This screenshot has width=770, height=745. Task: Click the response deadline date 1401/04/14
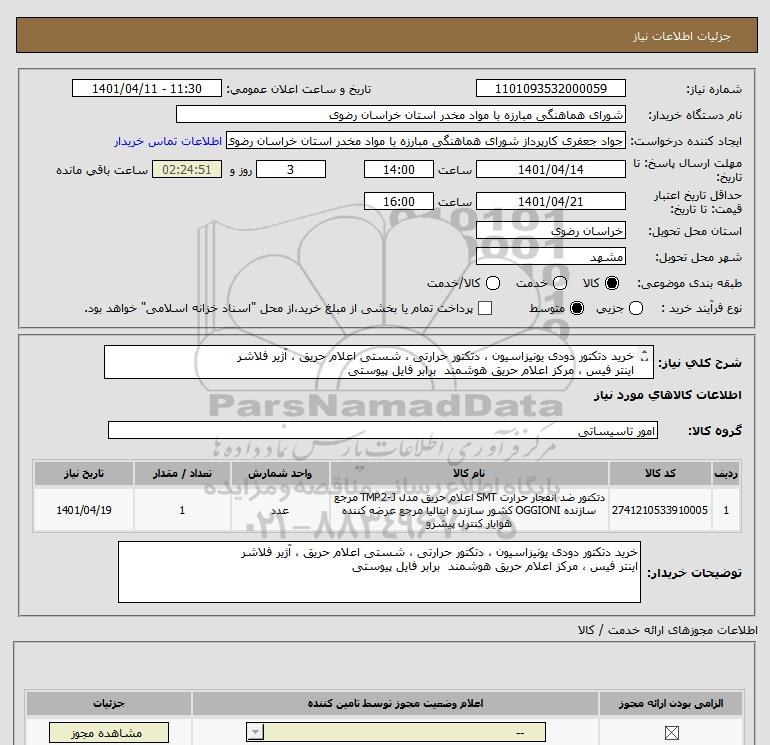coord(550,169)
